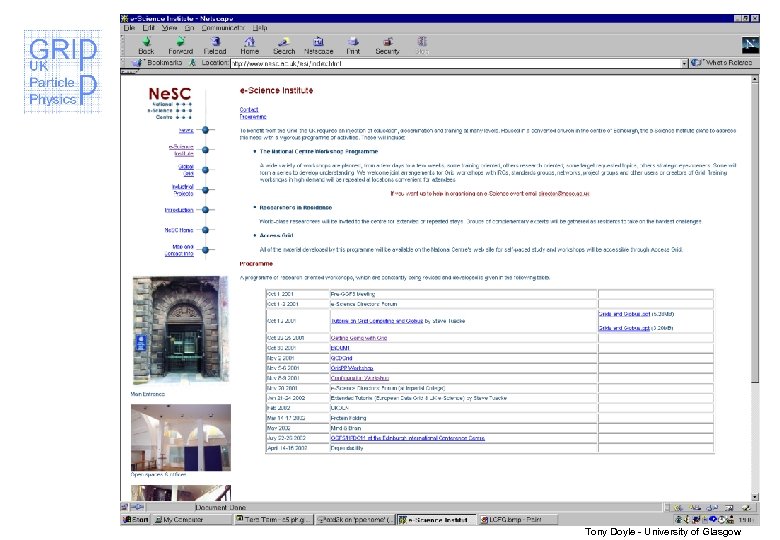This screenshot has width=780, height=540.
Task: Switch to the Tera Term taskbar window
Action: click(x=274, y=520)
